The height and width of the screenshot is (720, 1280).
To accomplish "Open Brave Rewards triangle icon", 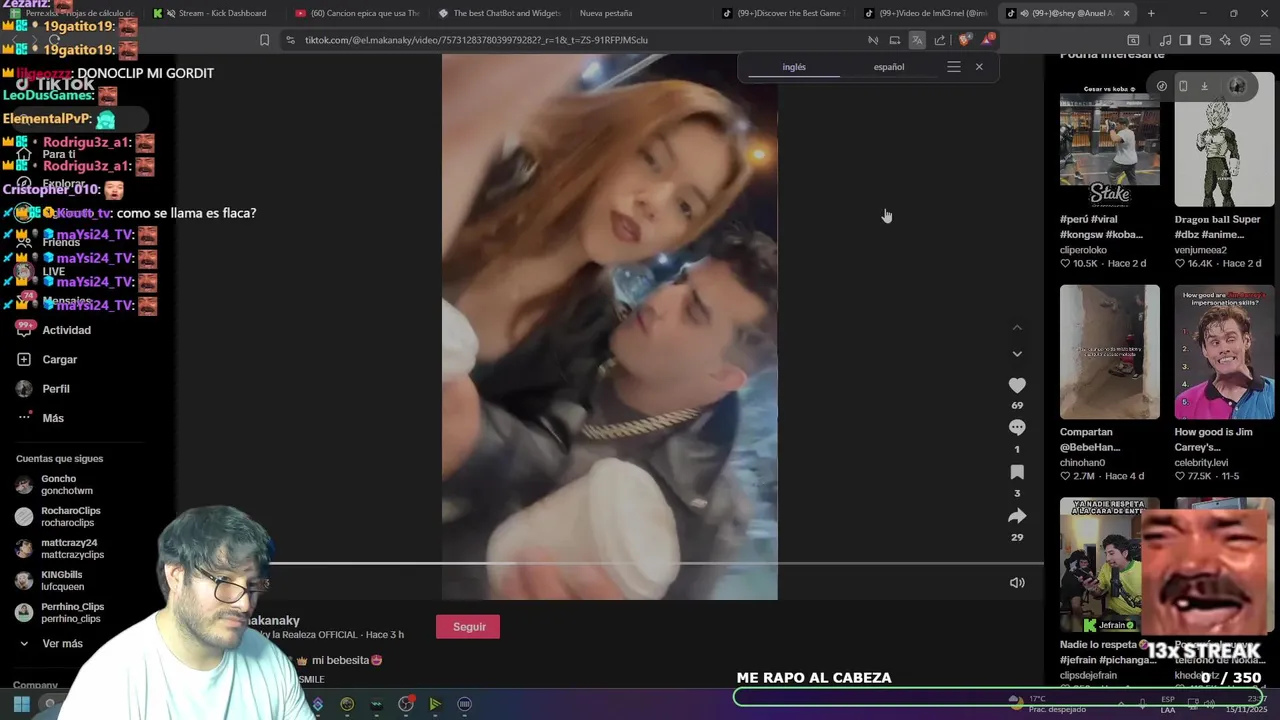I will coord(988,40).
